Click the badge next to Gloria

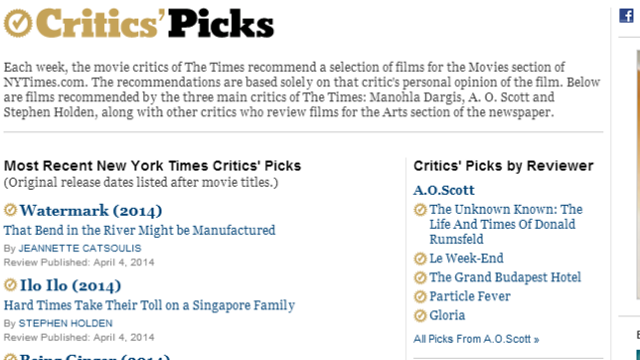(420, 316)
